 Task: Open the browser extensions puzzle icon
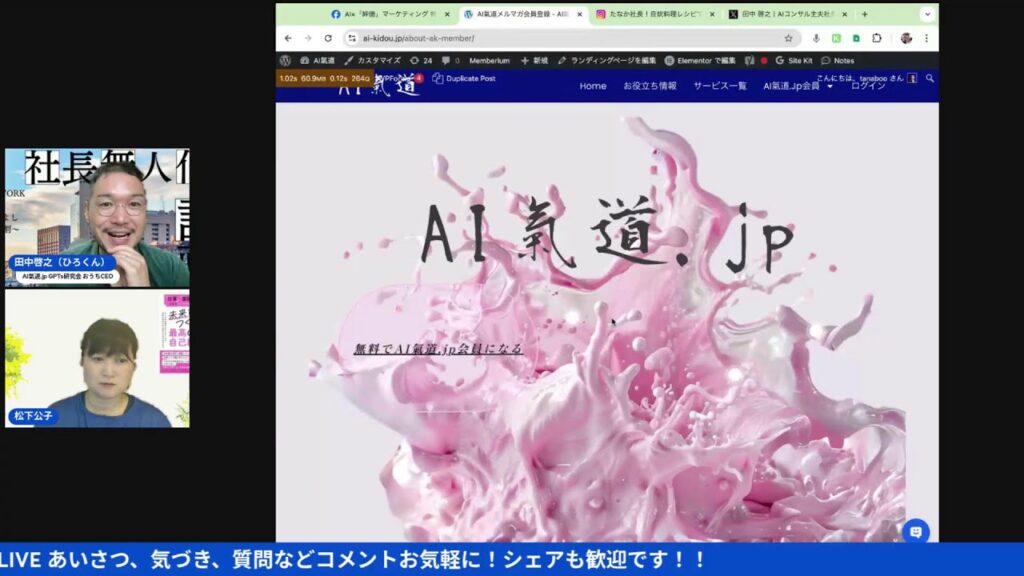coord(877,38)
